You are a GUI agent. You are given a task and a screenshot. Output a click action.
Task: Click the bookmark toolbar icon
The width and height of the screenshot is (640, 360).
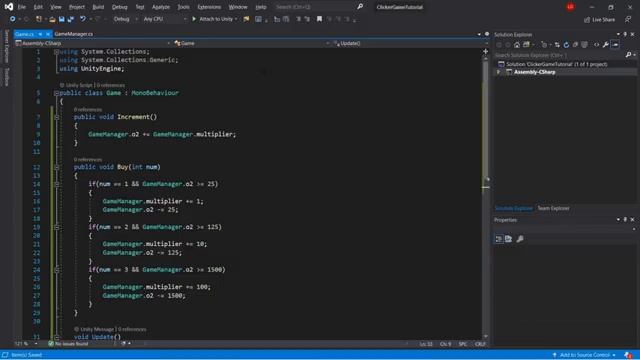(320, 19)
